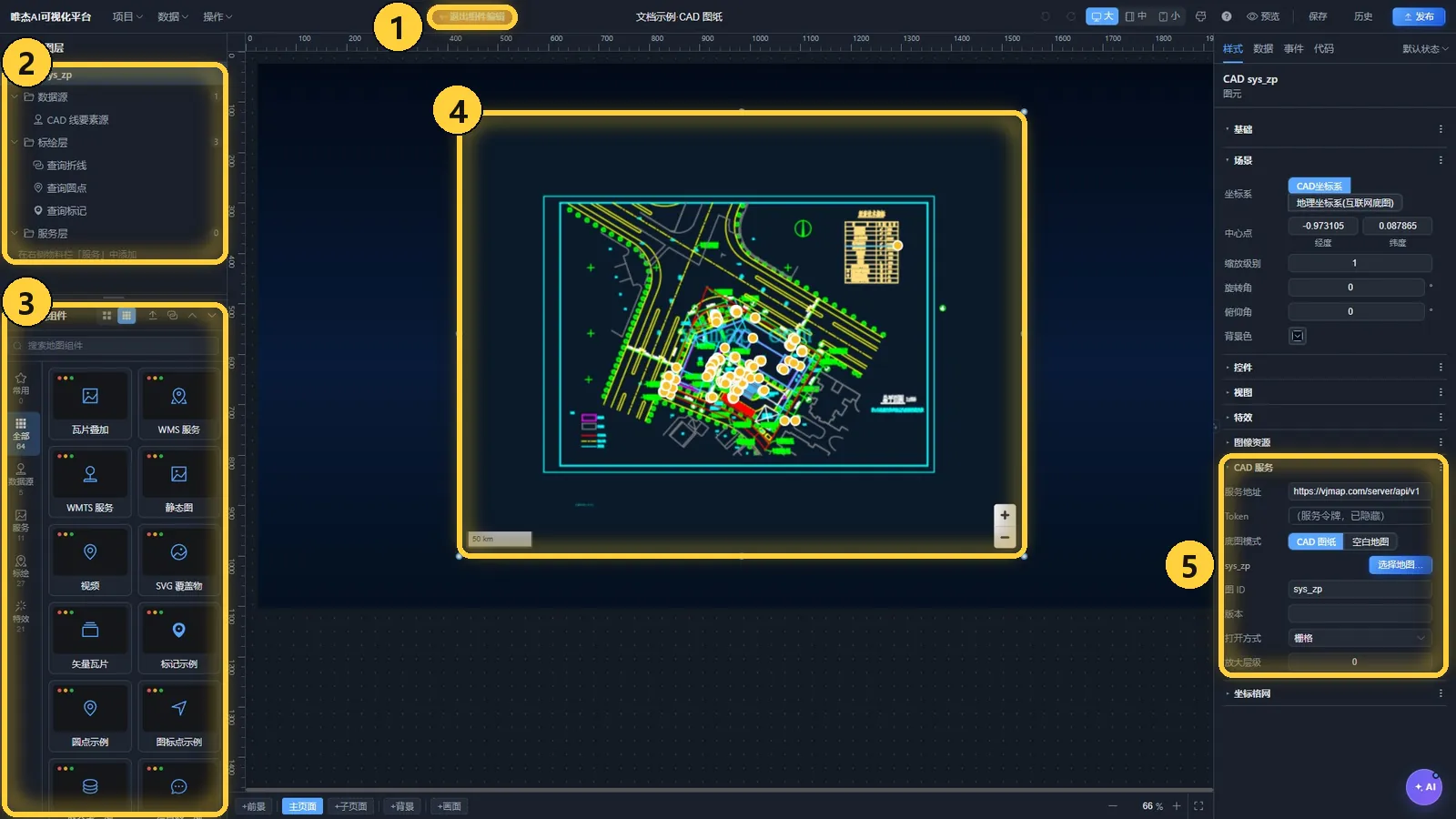Open the 打开方式 栅格 dropdown
1456x819 pixels.
tap(1360, 638)
